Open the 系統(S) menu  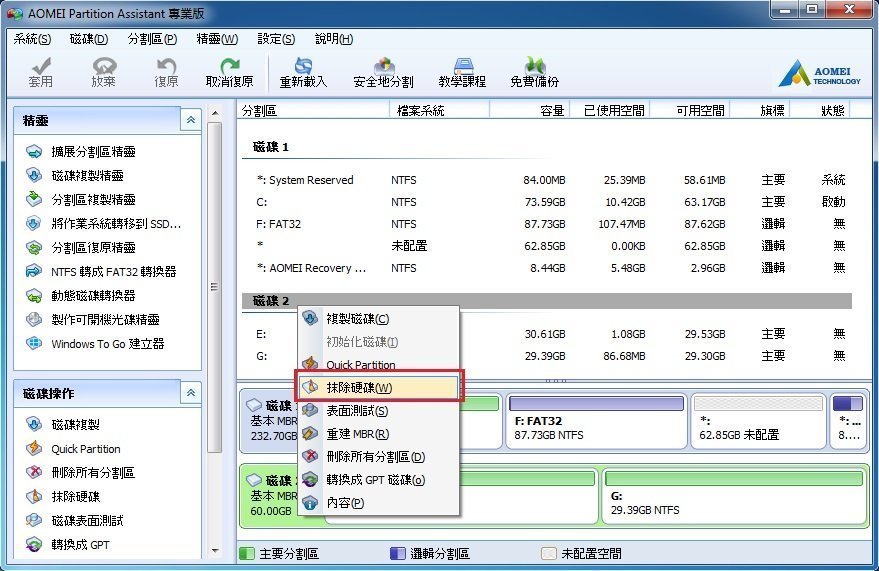click(32, 39)
